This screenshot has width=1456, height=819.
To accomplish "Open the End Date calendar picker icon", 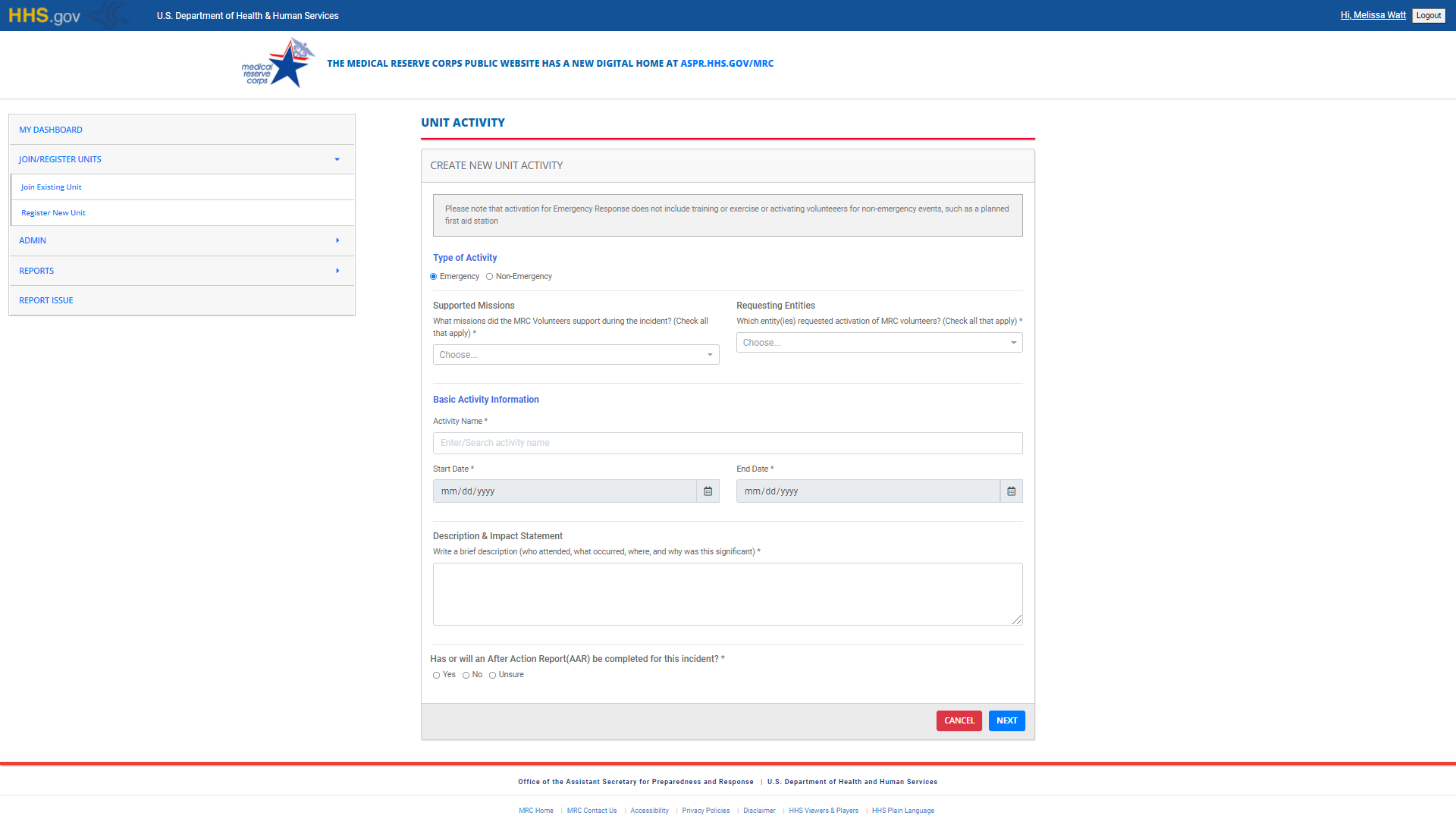I will (1011, 491).
